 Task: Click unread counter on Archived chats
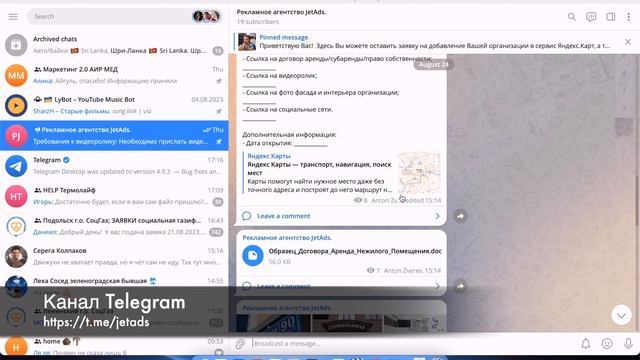pos(218,51)
